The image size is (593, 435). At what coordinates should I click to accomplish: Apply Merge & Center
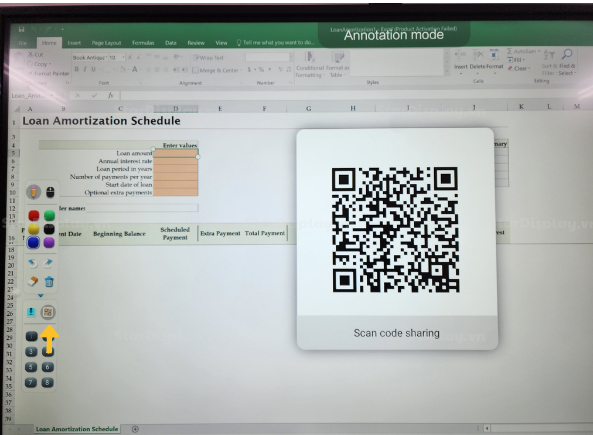tap(216, 70)
